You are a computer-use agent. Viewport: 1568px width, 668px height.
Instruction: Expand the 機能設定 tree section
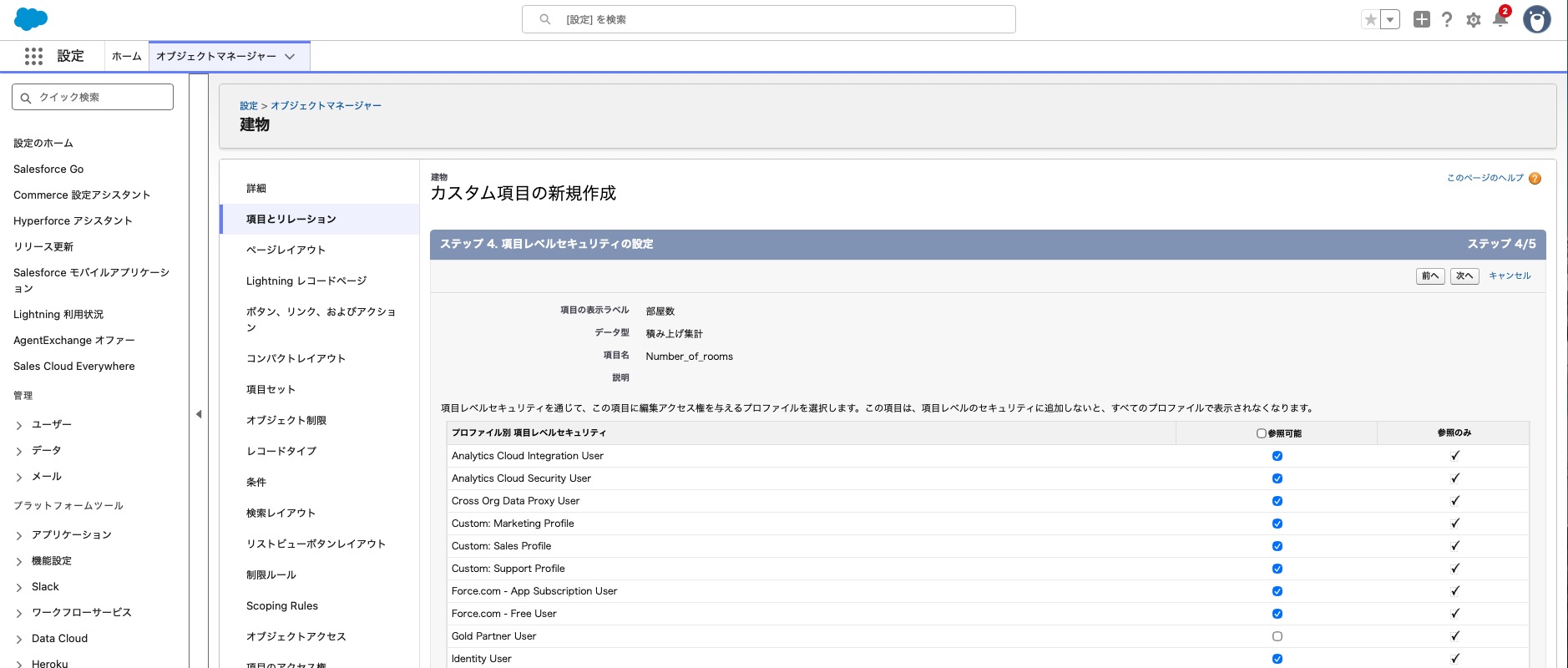(19, 561)
